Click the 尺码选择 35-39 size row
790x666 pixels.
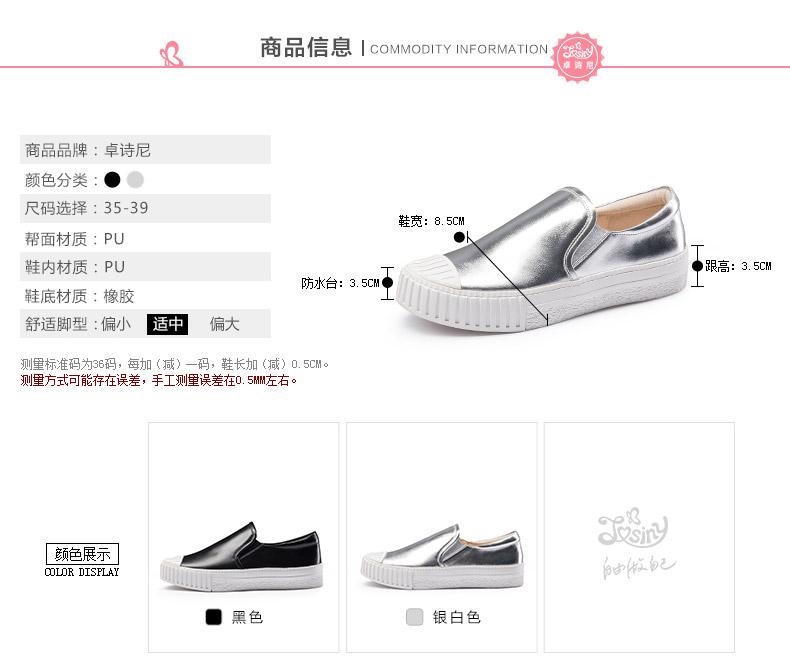[145, 208]
